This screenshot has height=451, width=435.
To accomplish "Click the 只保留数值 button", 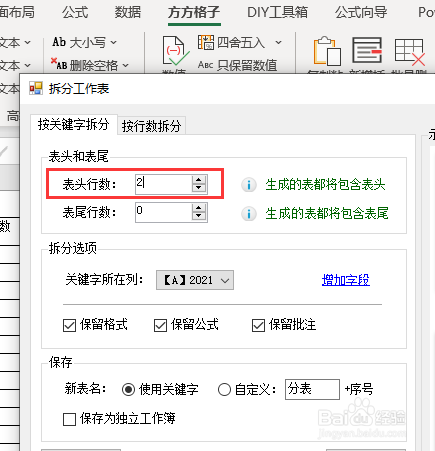I will [x=237, y=65].
